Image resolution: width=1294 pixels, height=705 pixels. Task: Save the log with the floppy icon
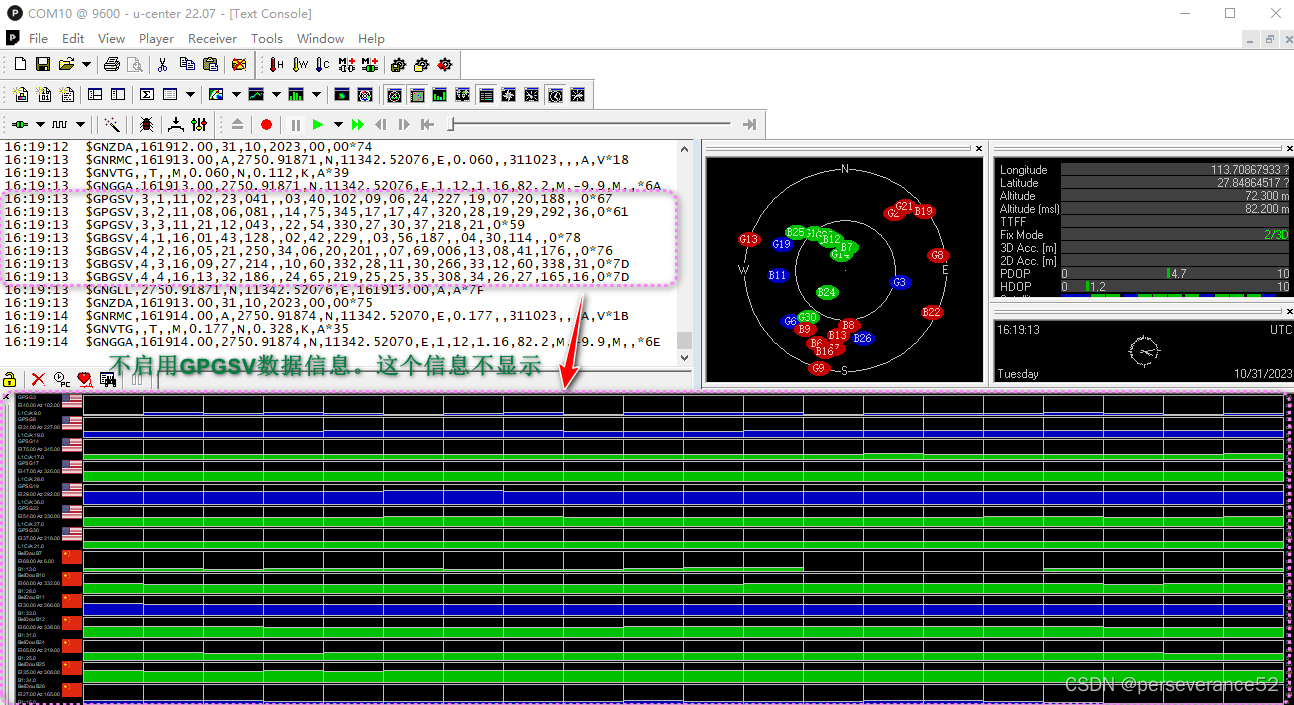[x=43, y=64]
